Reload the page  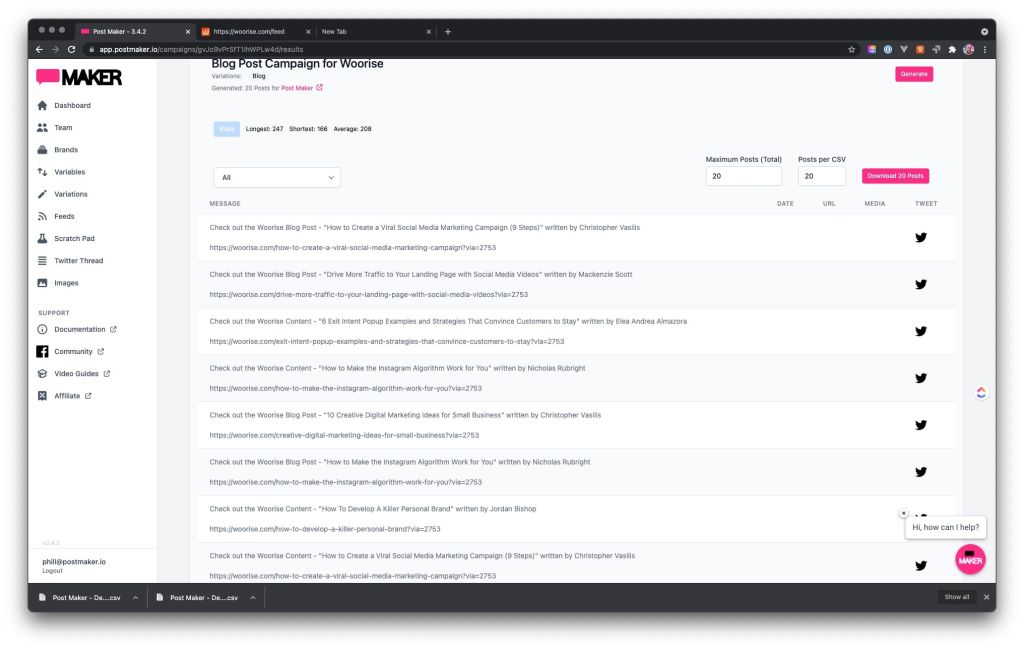pyautogui.click(x=71, y=50)
